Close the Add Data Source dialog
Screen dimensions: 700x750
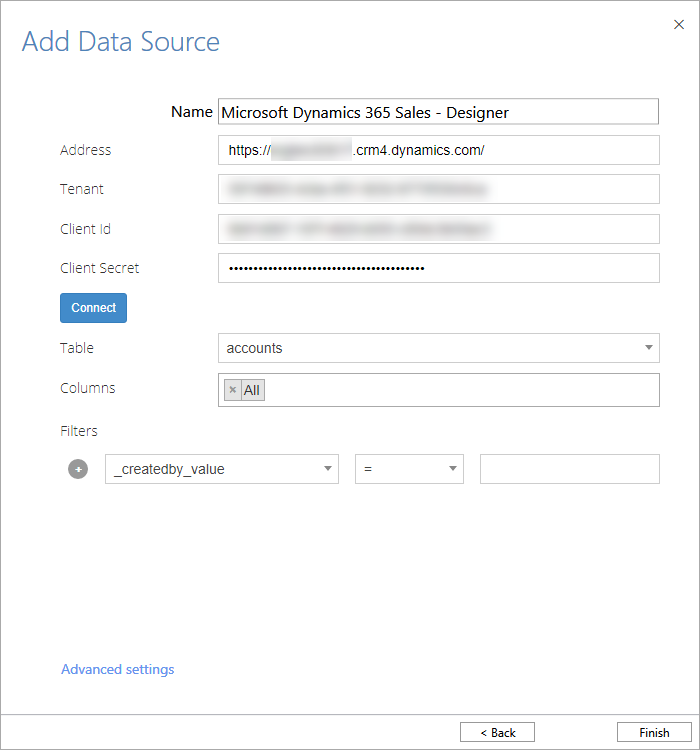pos(678,24)
